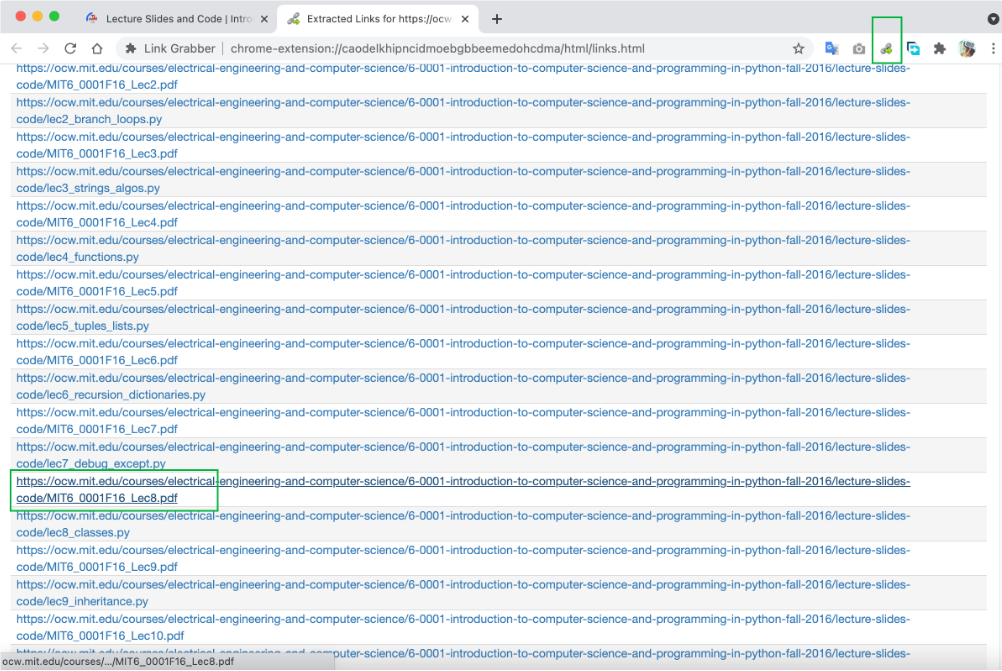Close the Lecture Slides and Code tab
This screenshot has height=671, width=1002.
click(x=264, y=19)
